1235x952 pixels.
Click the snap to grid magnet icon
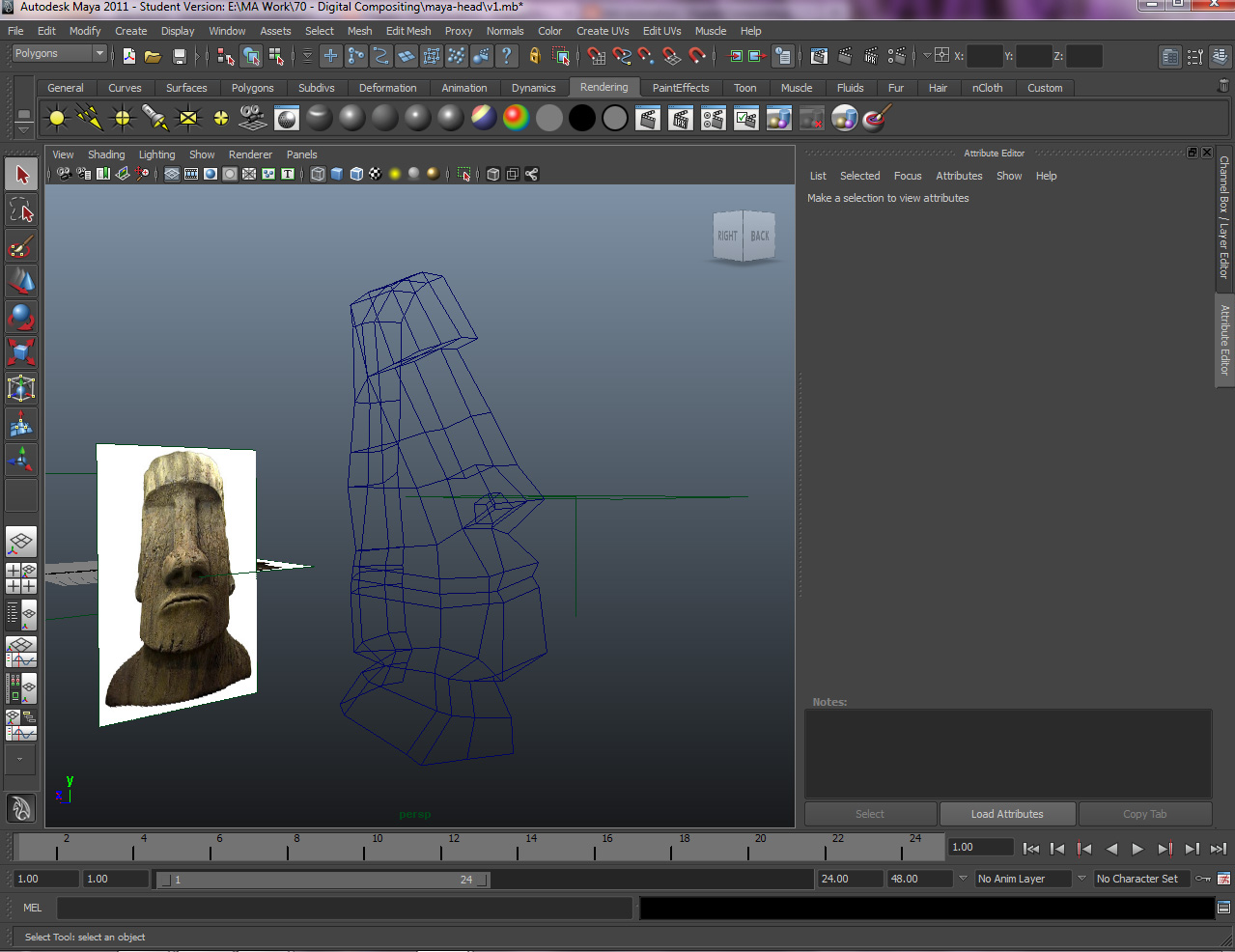[x=595, y=56]
